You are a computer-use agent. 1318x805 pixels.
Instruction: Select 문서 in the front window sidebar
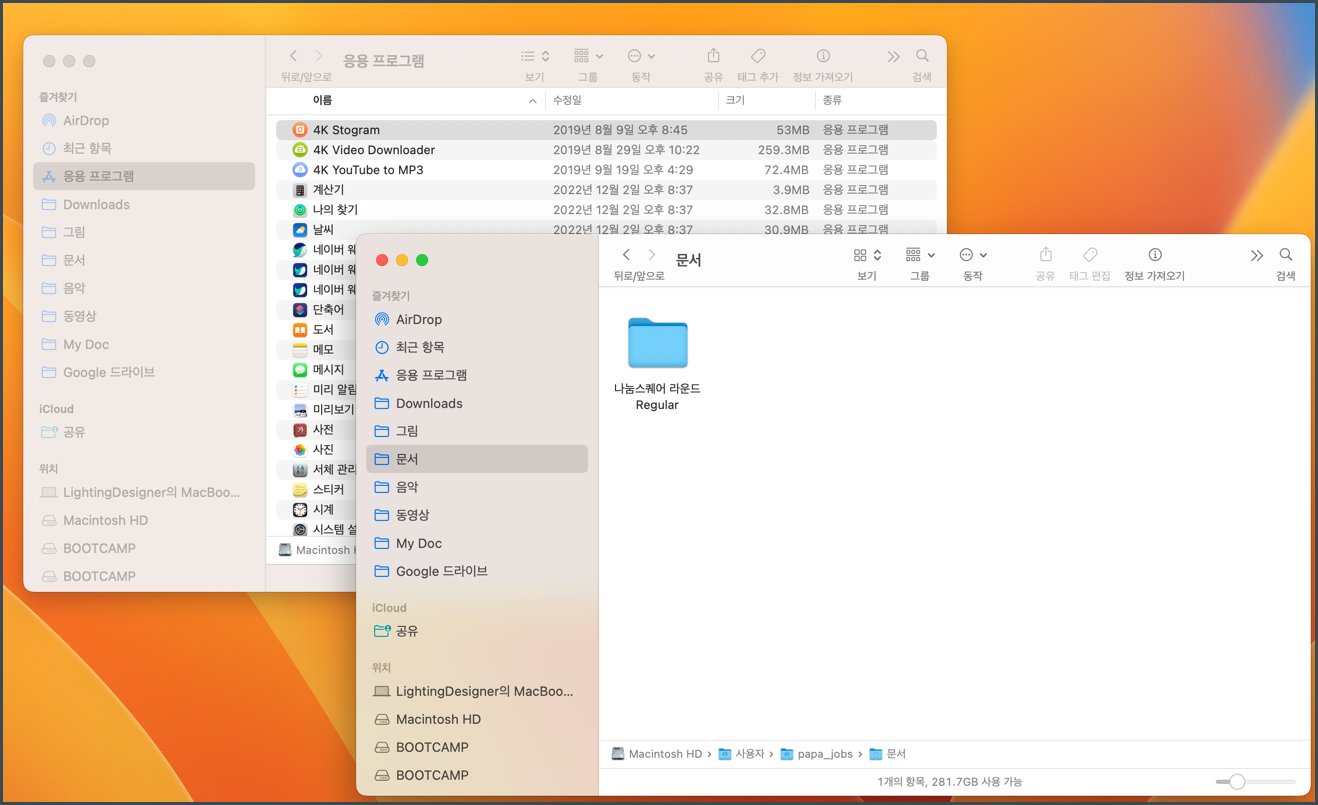477,459
